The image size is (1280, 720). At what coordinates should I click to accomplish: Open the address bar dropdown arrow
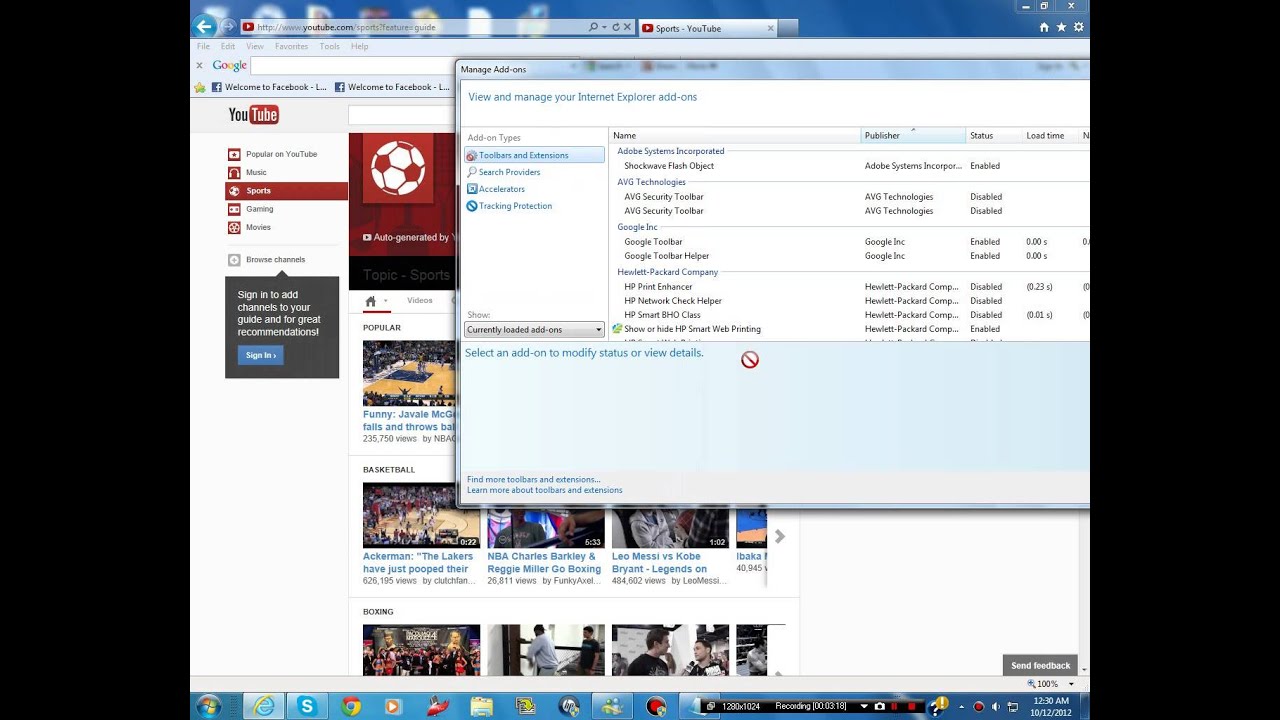pyautogui.click(x=605, y=27)
